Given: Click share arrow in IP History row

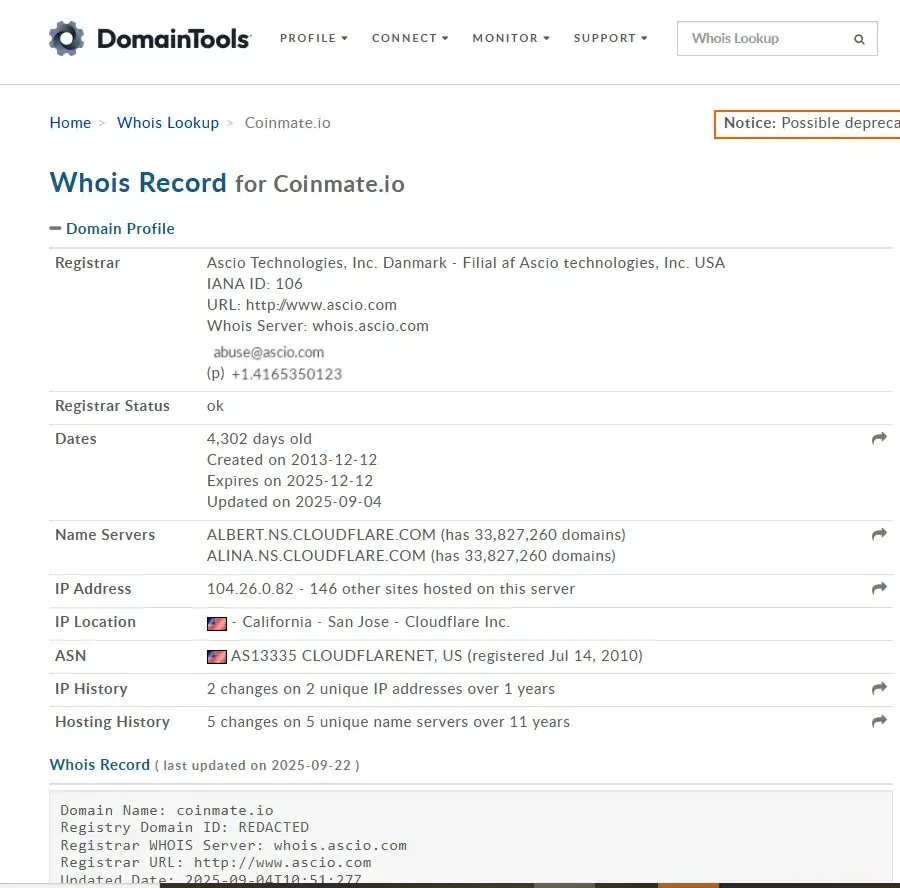Looking at the screenshot, I should (x=879, y=688).
